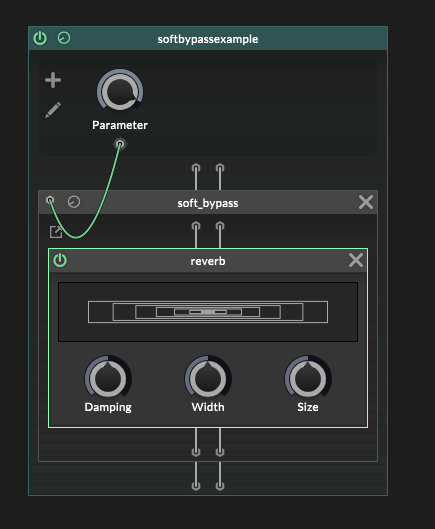The image size is (435, 529).
Task: Add a new parameter with plus icon
Action: click(53, 80)
